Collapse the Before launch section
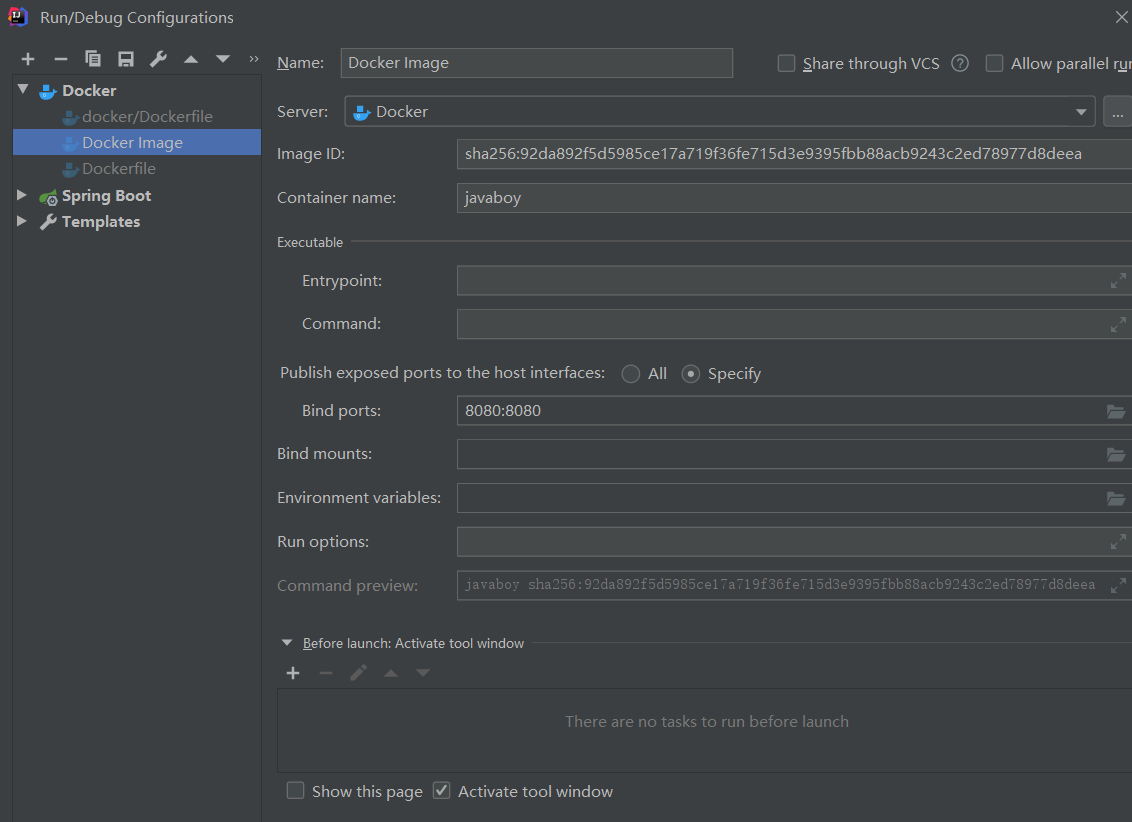Screen dimensions: 1132x822 287,643
